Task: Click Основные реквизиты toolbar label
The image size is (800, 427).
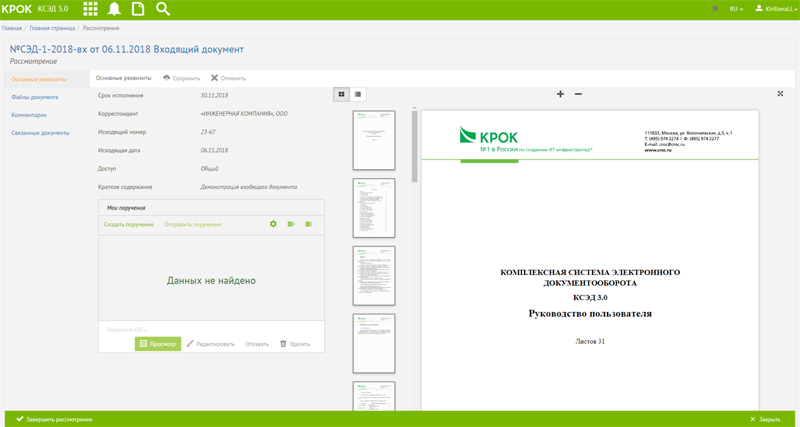Action: pyautogui.click(x=123, y=79)
